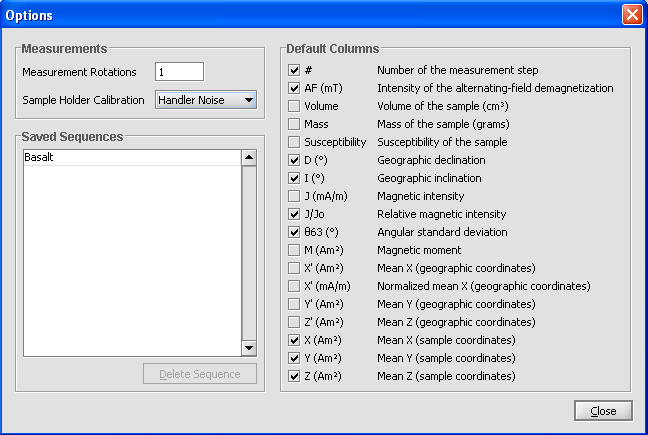This screenshot has height=435, width=648.
Task: Uncheck the Z (Am²) sample coordinates checkbox
Action: (x=294, y=376)
